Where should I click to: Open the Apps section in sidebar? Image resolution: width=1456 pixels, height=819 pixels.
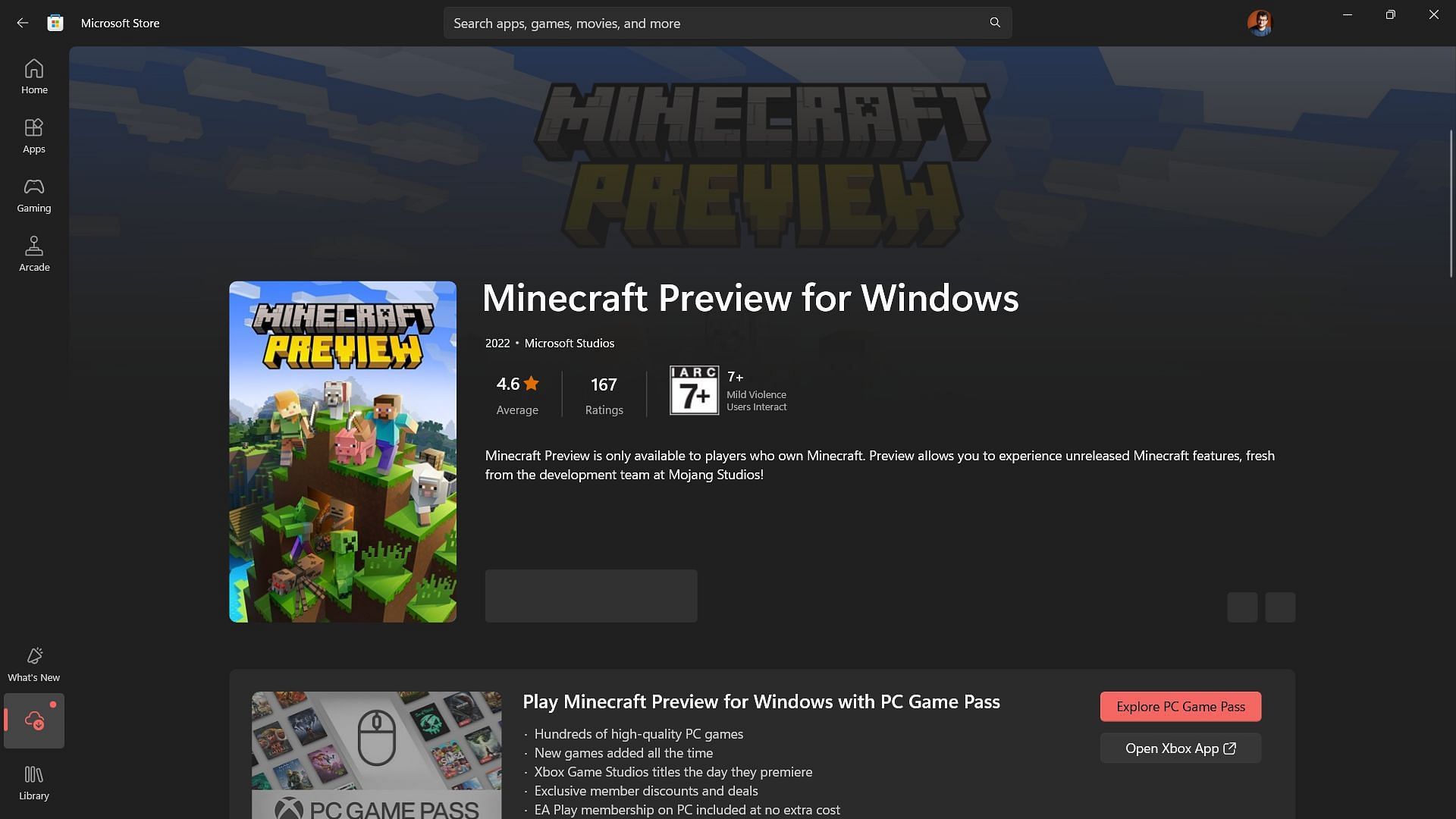(34, 136)
